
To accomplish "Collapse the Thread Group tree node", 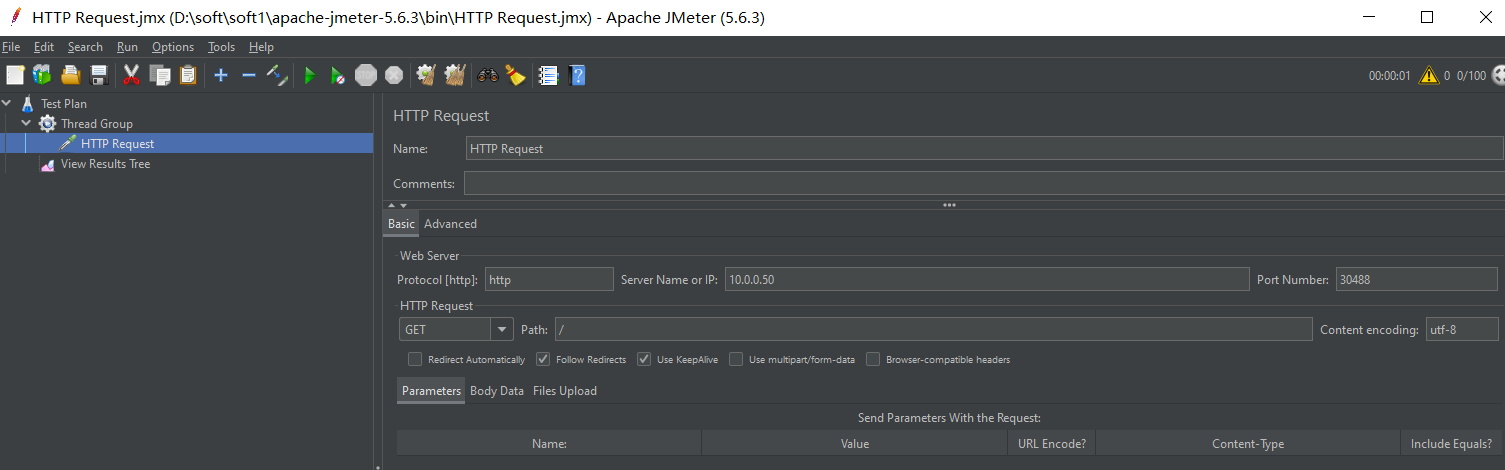I will point(26,124).
